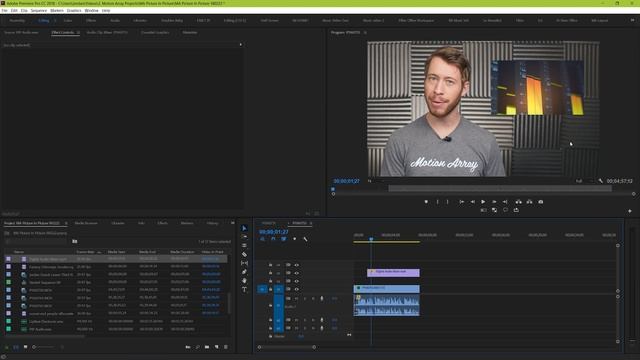Select the Hand tool

click(x=244, y=281)
